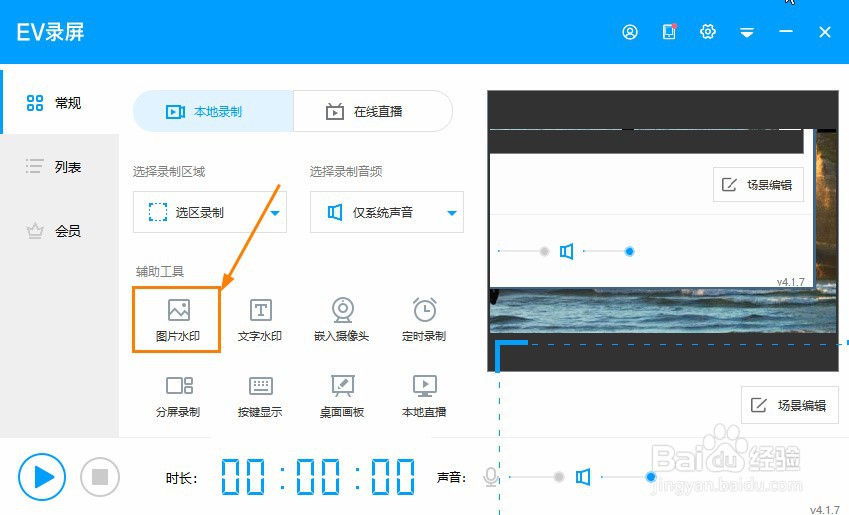Screen dimensions: 849x515
Task: Select the 本地录制 mode tab
Action: pos(213,112)
